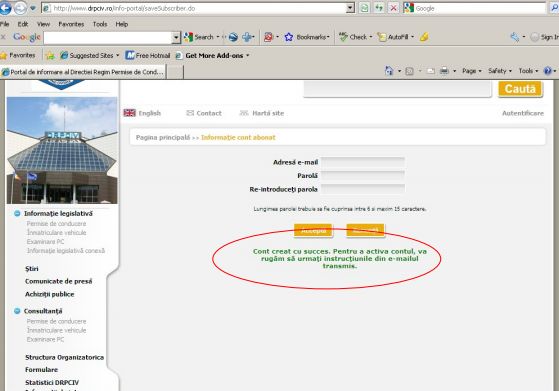The width and height of the screenshot is (559, 391).
Task: Click the browser Back arrow button
Action: (x=5, y=8)
